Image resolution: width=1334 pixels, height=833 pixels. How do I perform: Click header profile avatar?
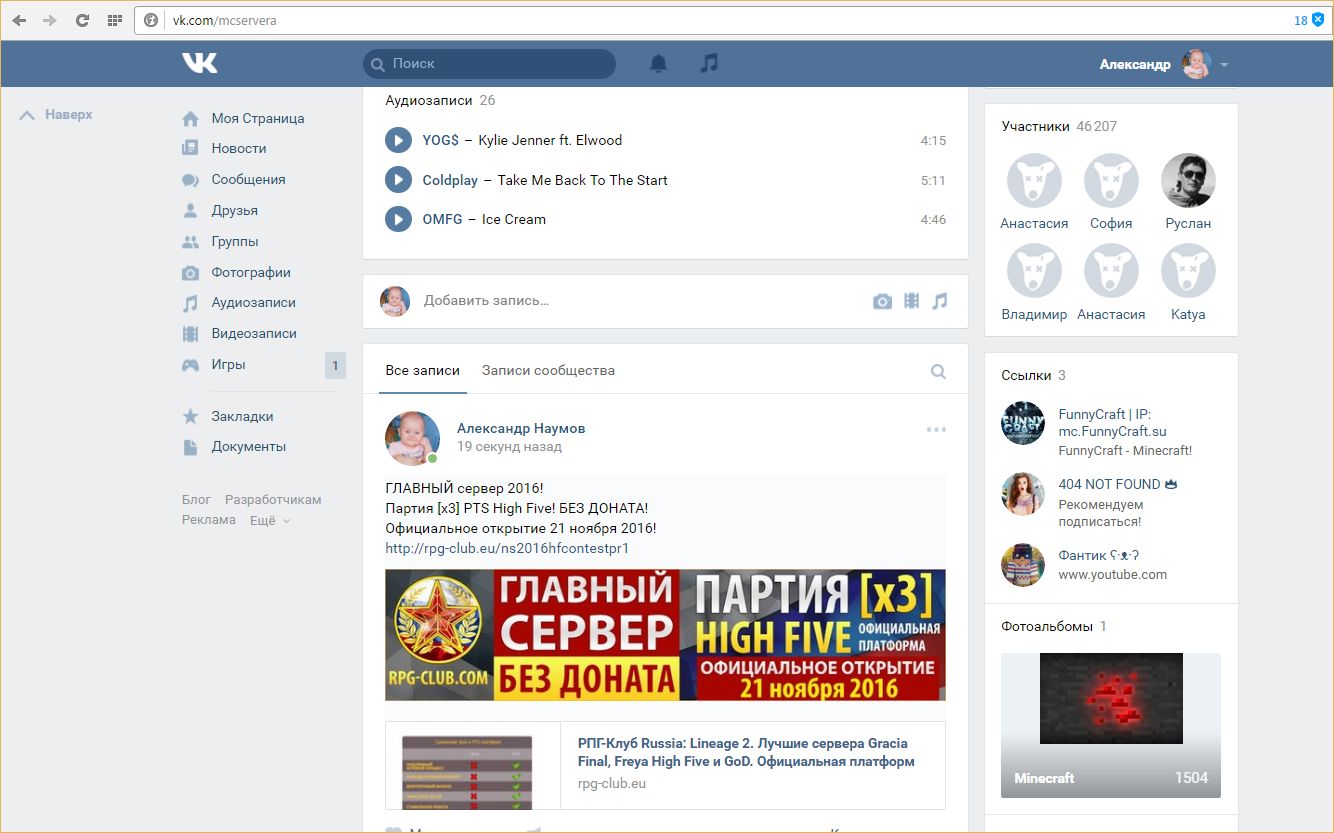(x=1196, y=64)
